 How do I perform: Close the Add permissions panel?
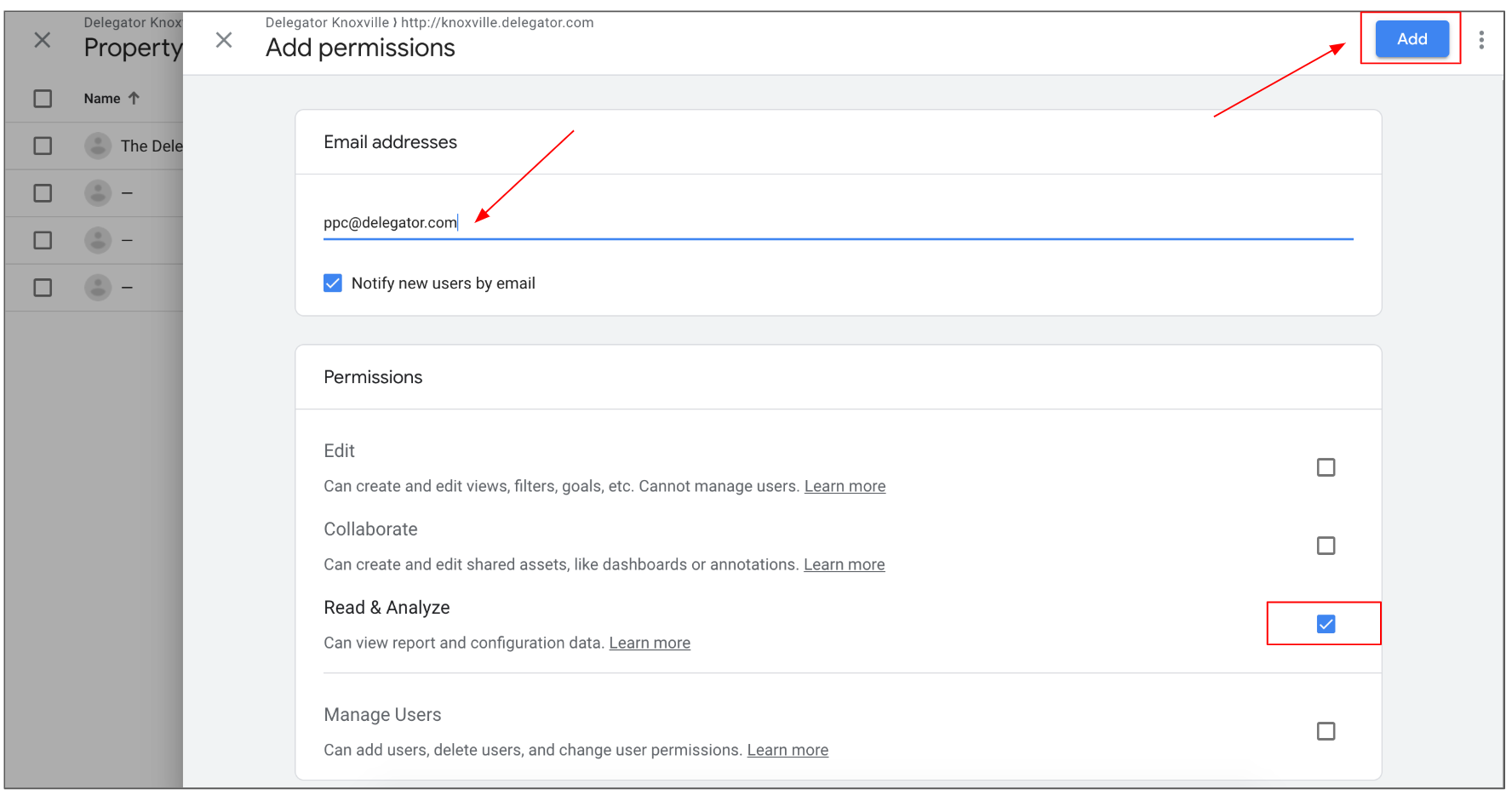click(224, 40)
